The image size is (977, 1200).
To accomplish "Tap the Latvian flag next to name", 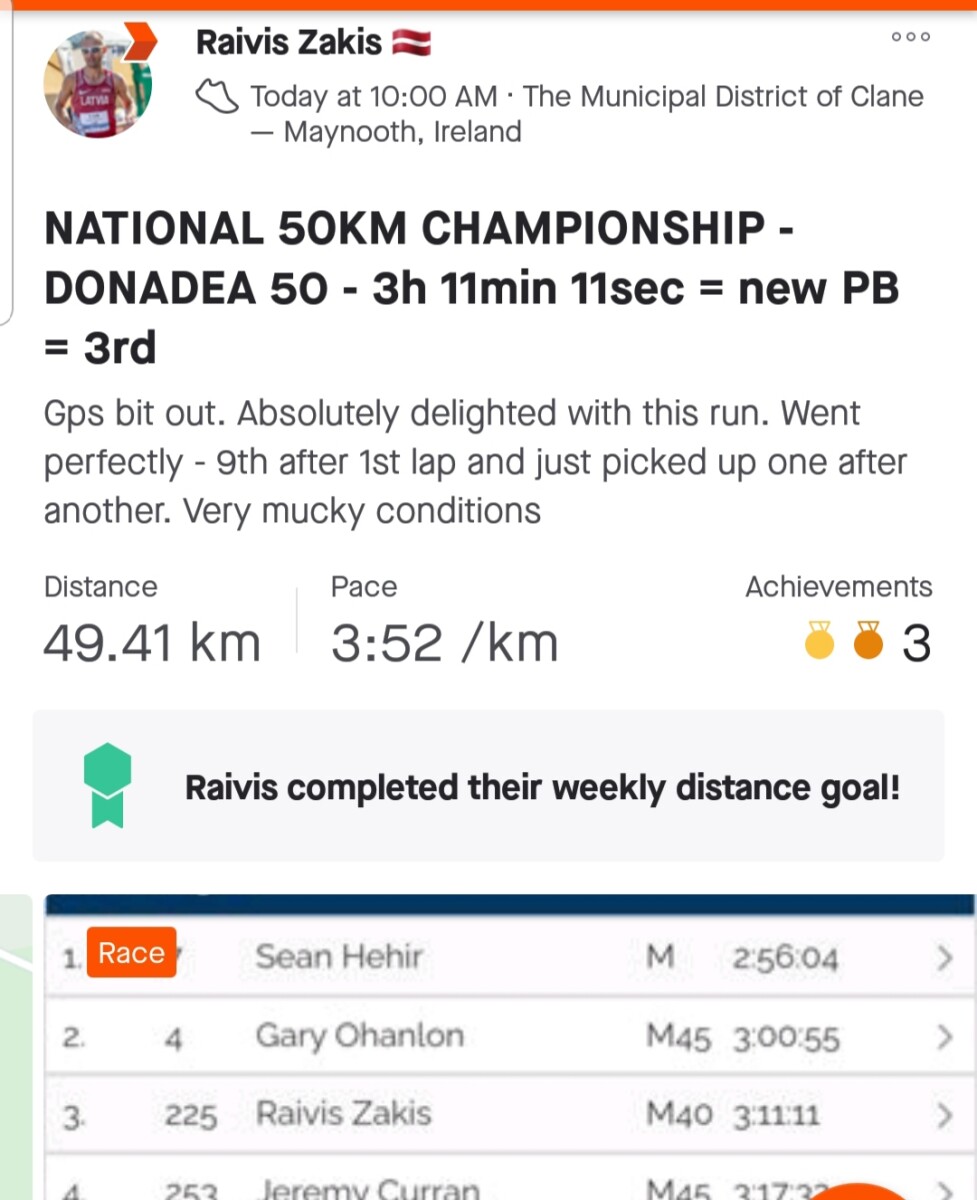I will [x=412, y=42].
